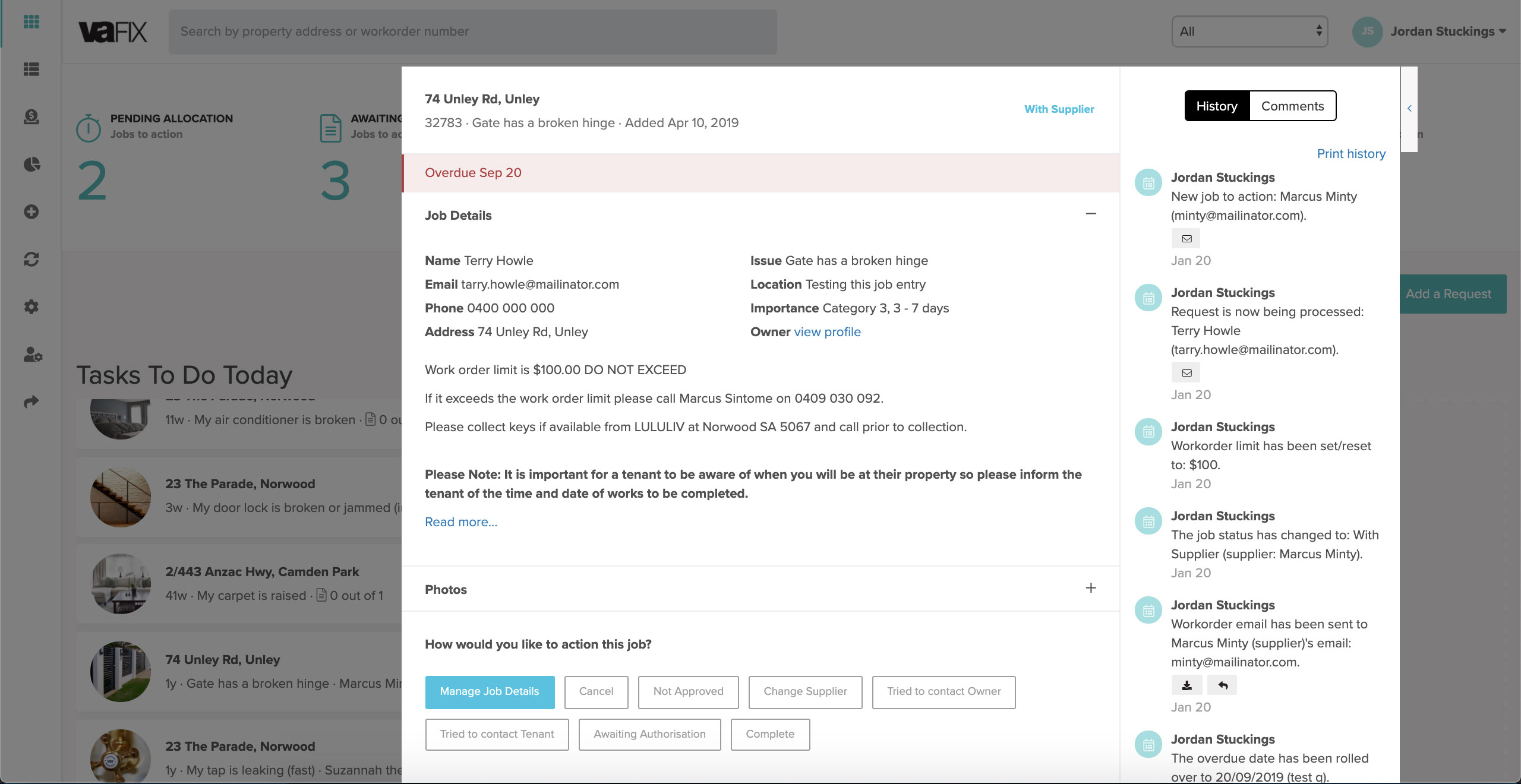Open the email icon under Request is now being processed
Viewport: 1521px width, 784px height.
[1186, 373]
